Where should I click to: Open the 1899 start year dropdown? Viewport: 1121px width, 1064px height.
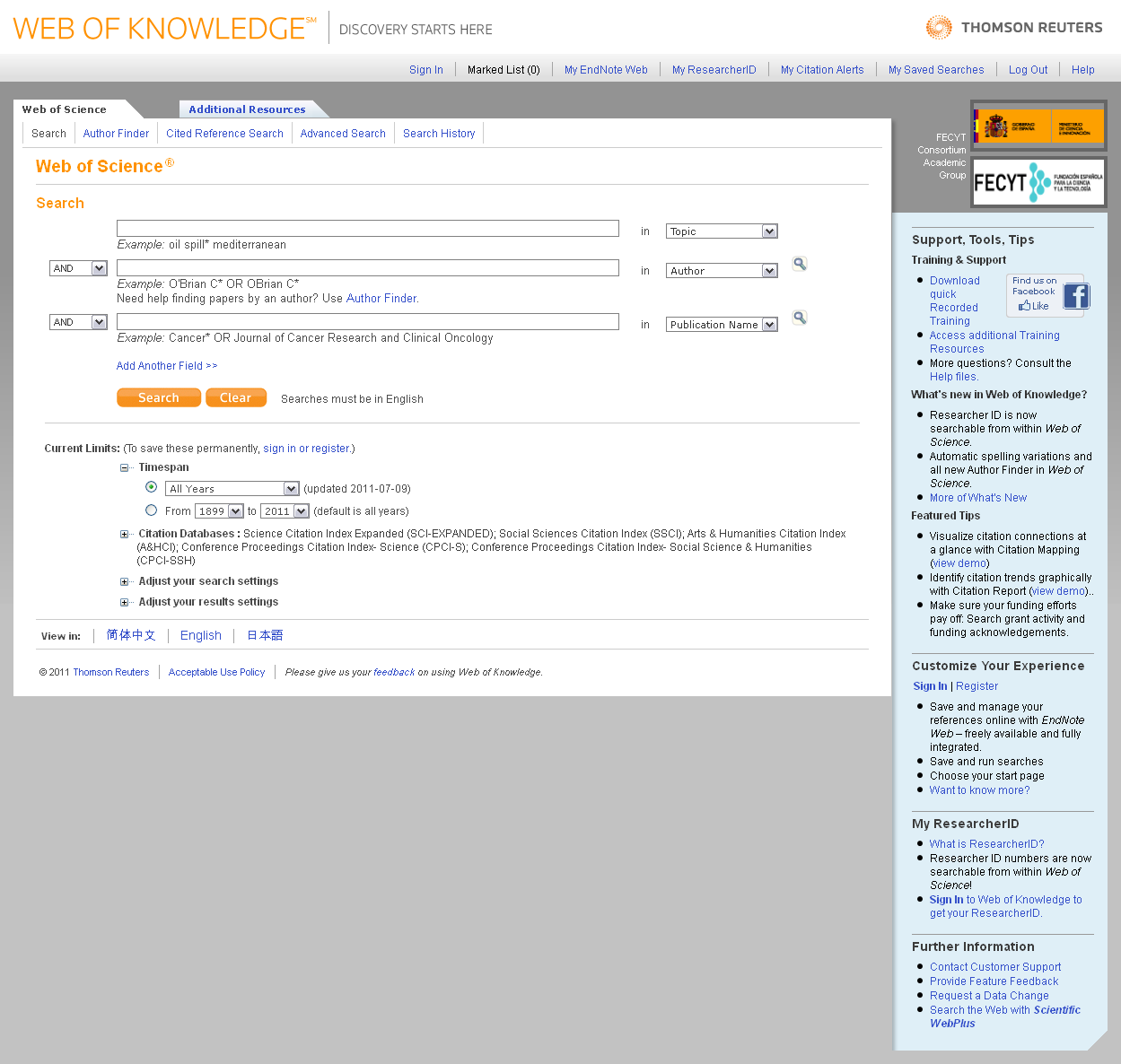(219, 511)
